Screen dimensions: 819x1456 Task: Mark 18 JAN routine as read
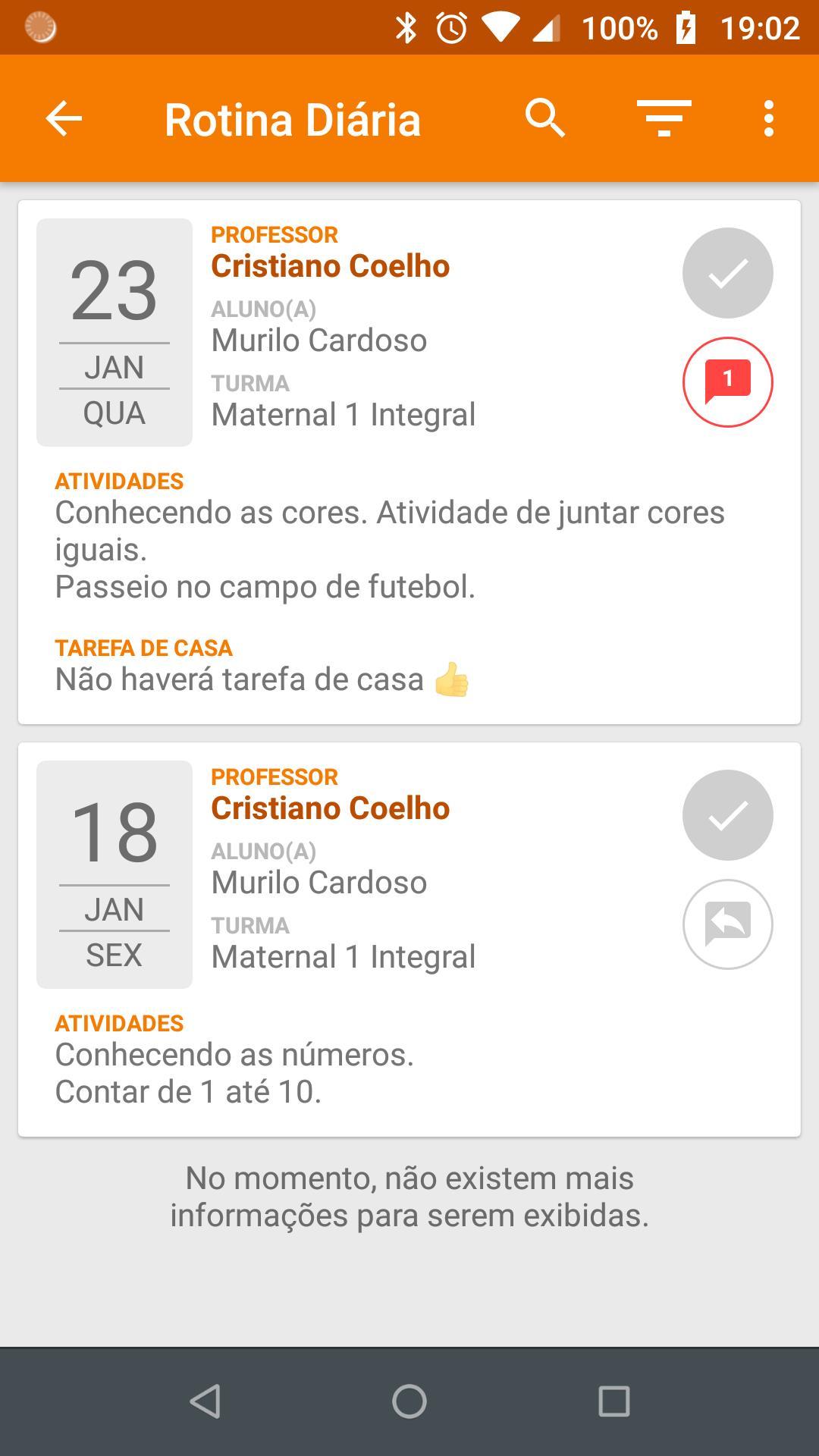click(727, 815)
